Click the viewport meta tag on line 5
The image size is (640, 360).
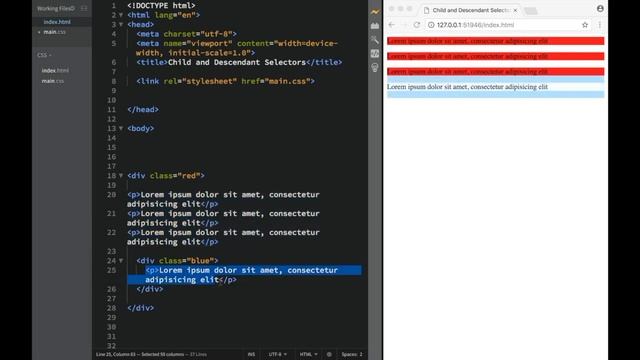[237, 48]
